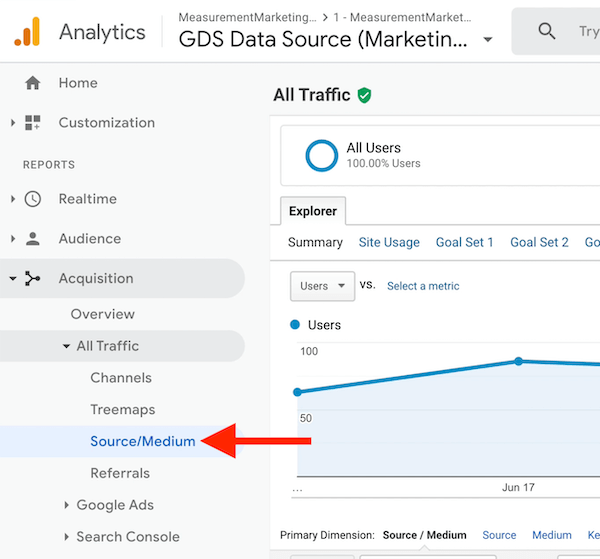Select the Source/Medium report
600x559 pixels.
(x=143, y=442)
